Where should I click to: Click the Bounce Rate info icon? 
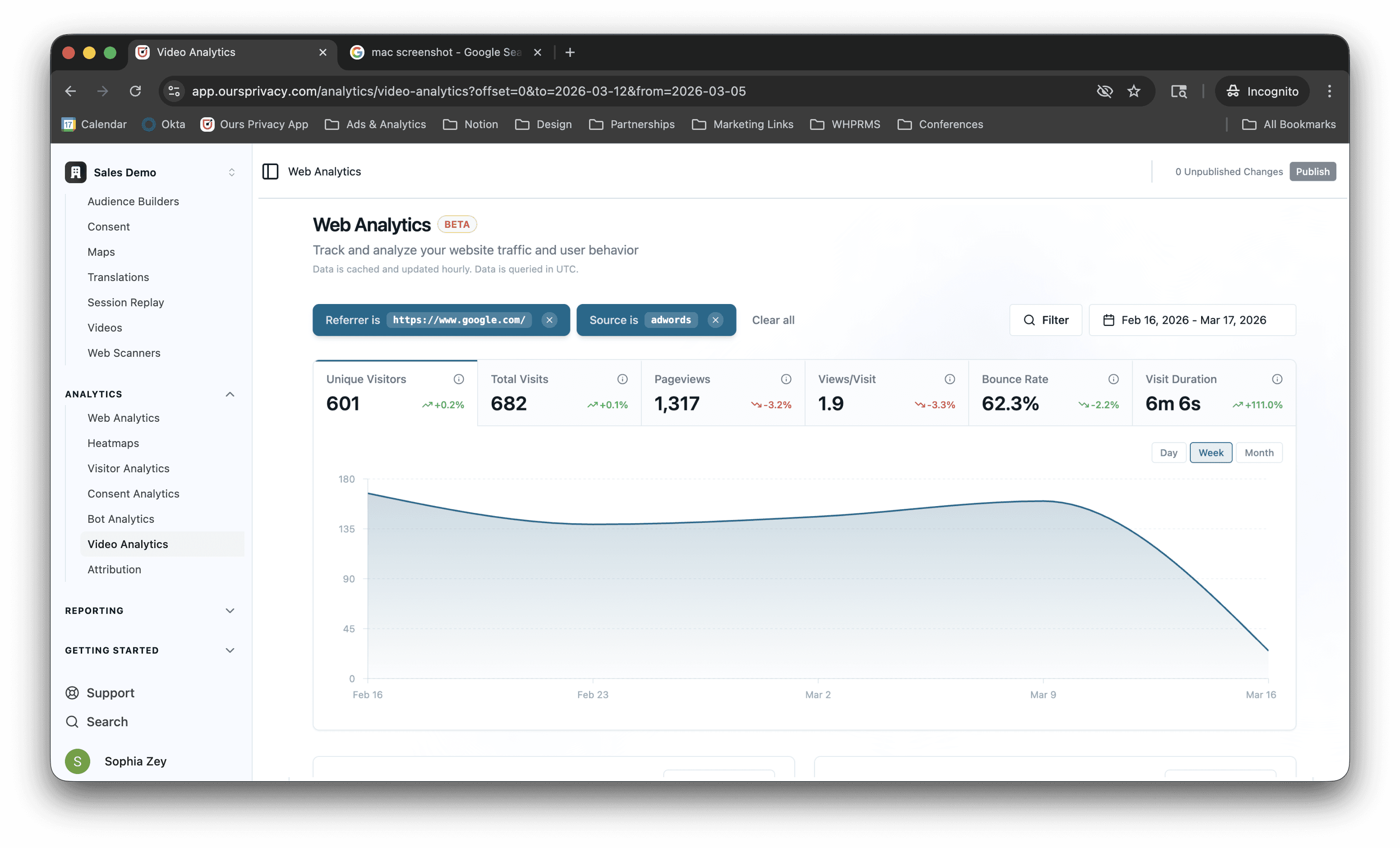point(1113,379)
